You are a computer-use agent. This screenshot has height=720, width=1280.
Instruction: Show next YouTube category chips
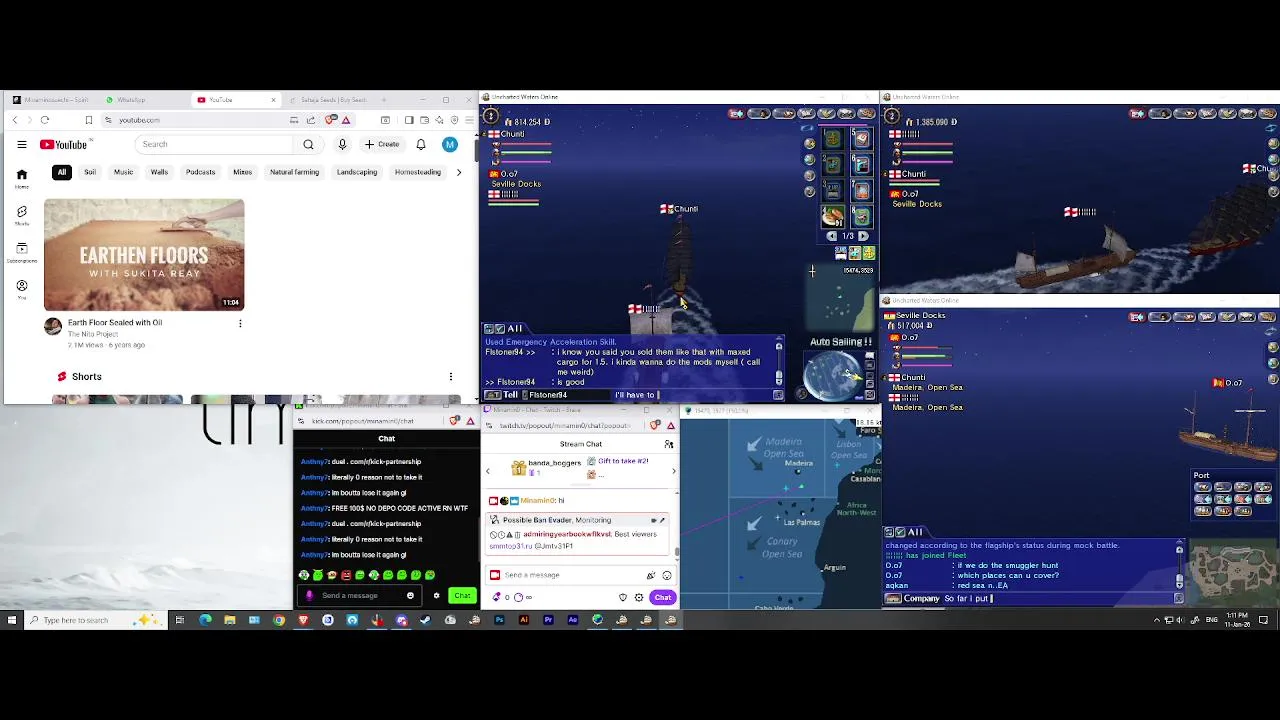tap(459, 172)
